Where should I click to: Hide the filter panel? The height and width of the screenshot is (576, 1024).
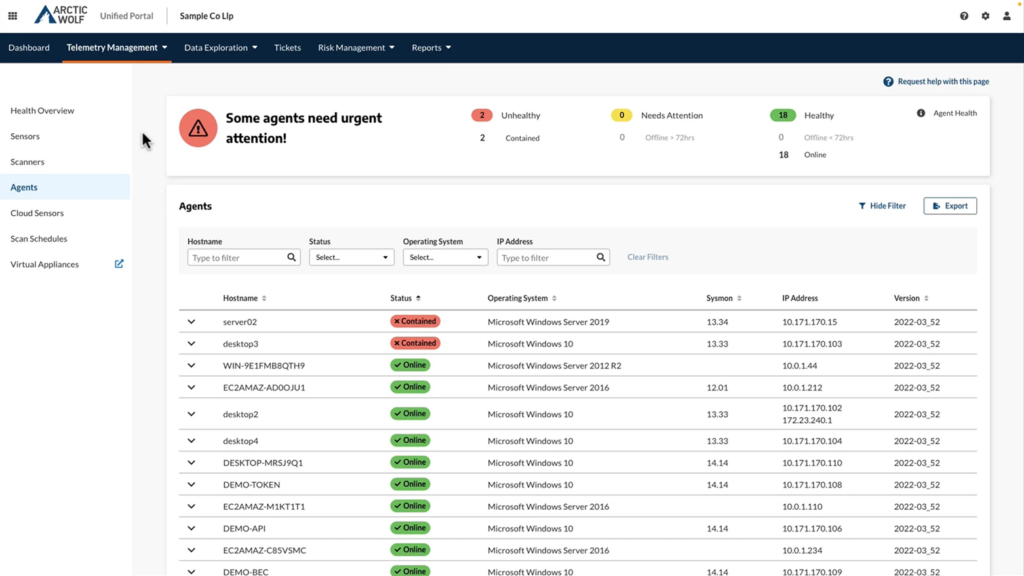pos(881,205)
